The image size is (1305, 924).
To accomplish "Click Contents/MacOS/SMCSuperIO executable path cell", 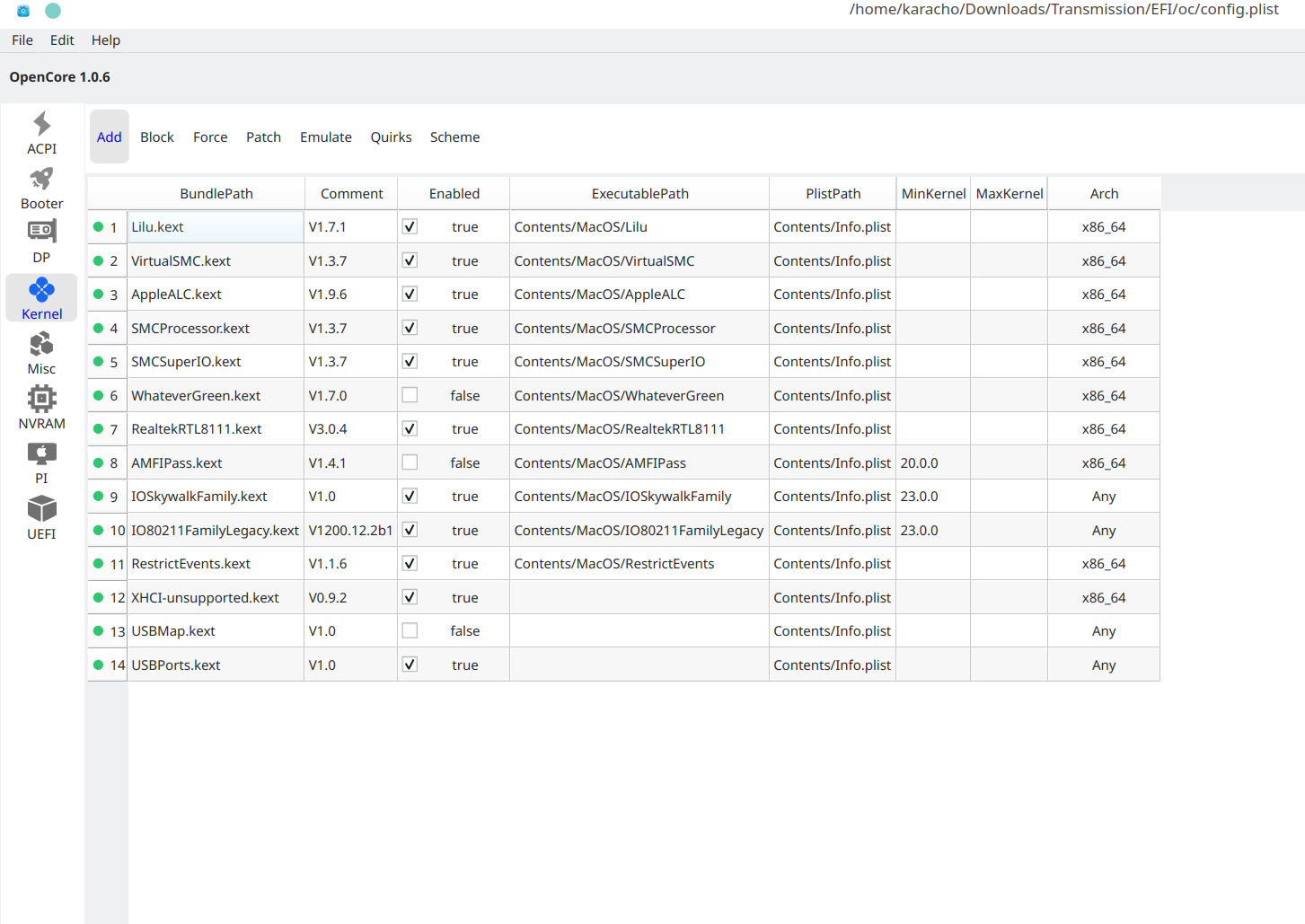I will [640, 362].
